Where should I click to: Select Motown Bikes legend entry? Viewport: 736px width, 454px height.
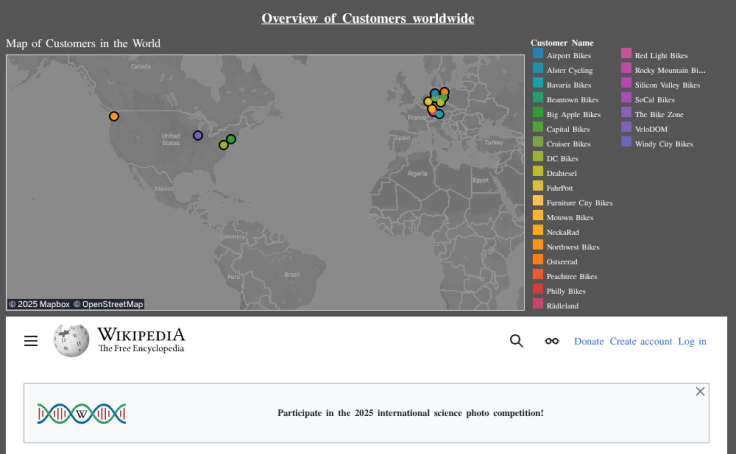click(x=569, y=217)
